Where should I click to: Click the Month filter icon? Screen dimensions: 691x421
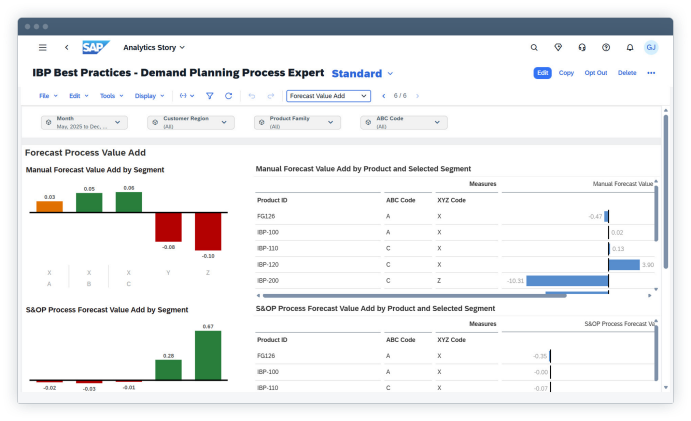48,123
